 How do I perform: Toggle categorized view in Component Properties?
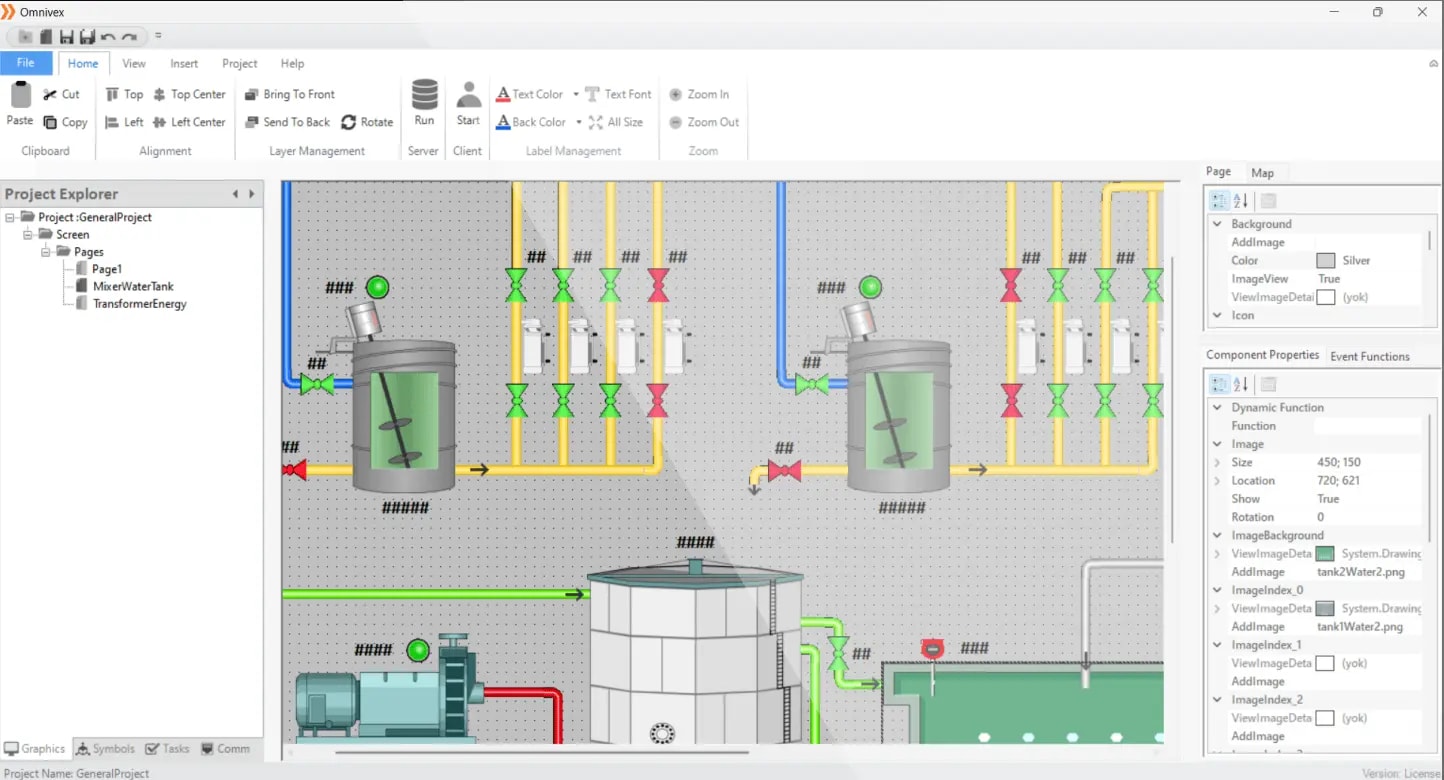click(x=1219, y=384)
